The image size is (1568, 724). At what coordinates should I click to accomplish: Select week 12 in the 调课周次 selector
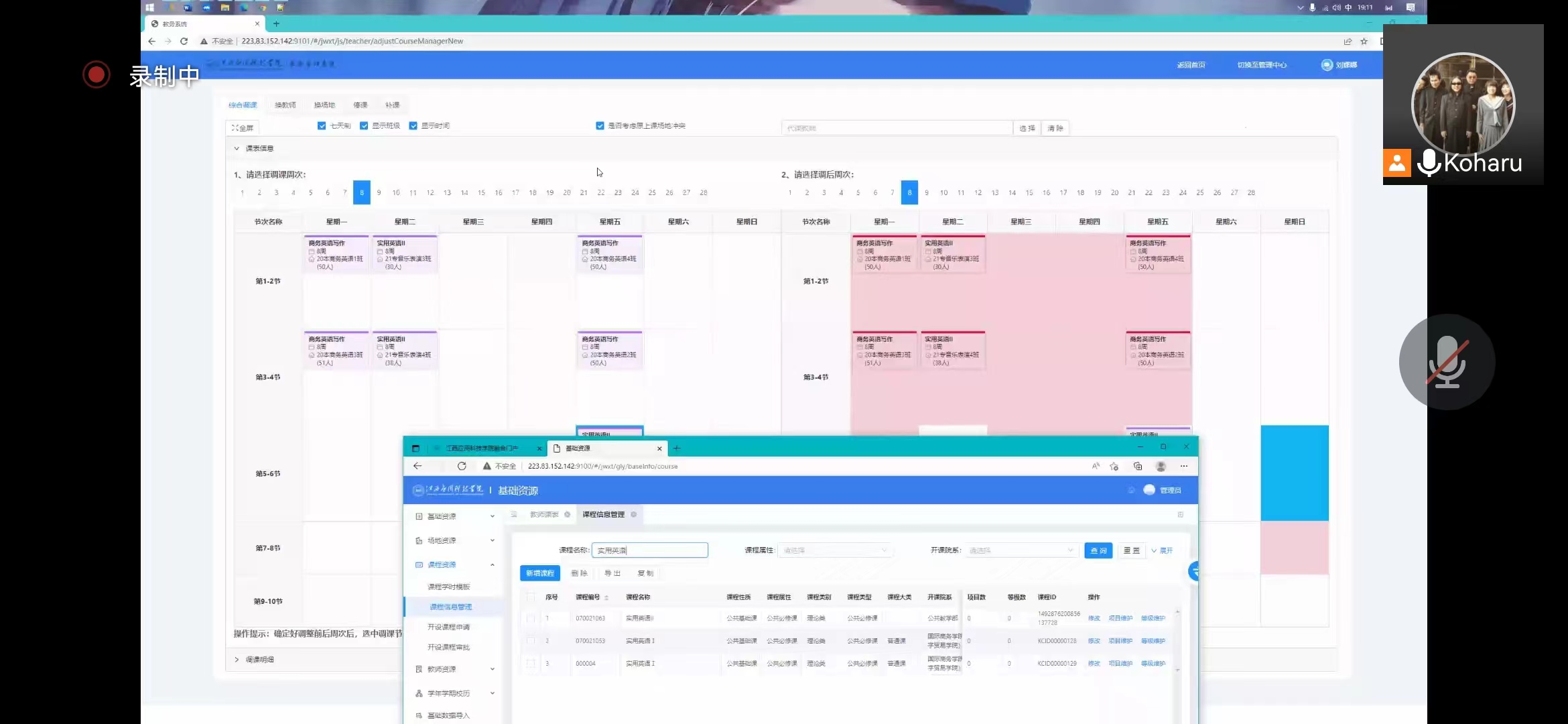430,192
